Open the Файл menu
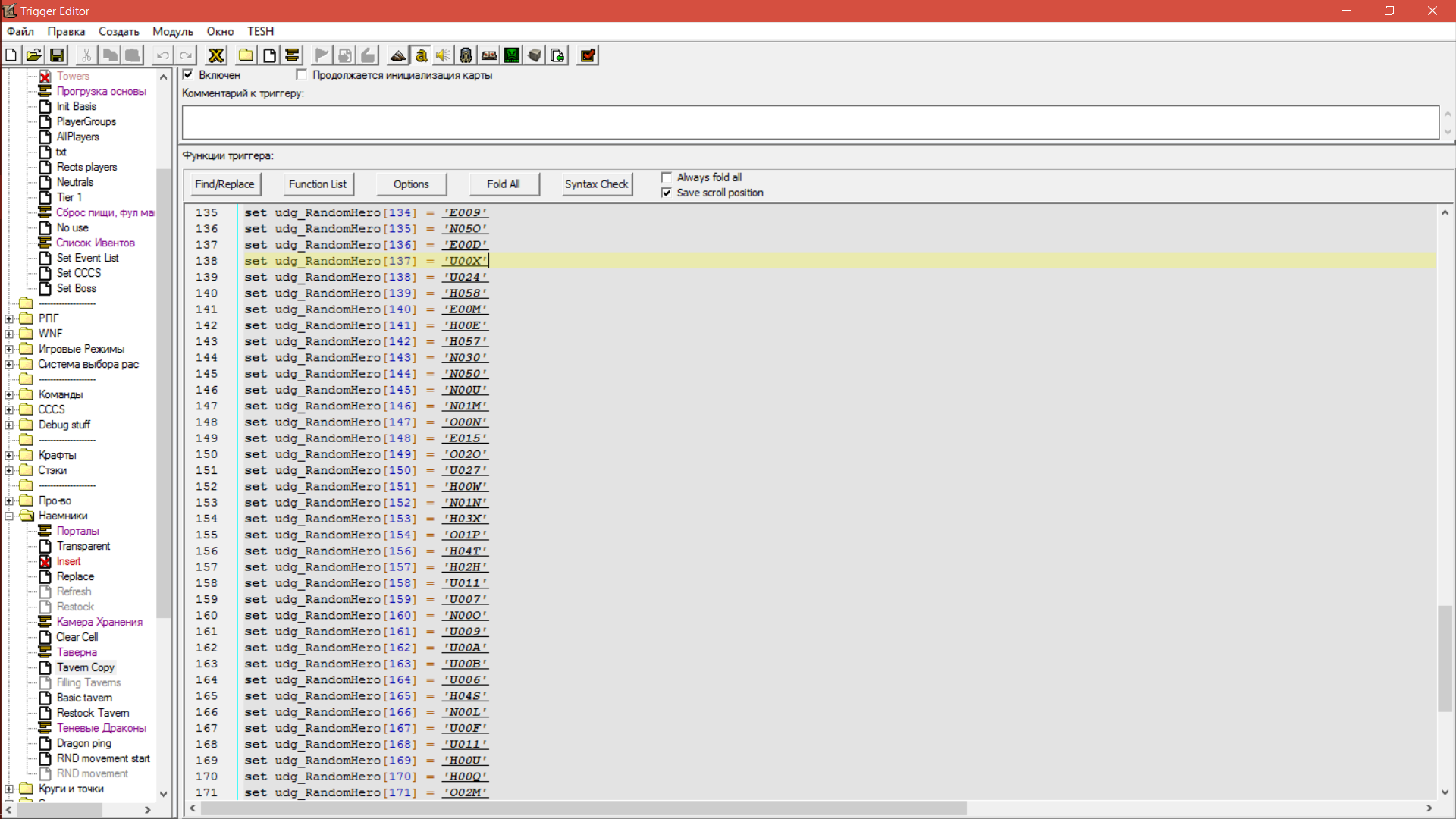The width and height of the screenshot is (1456, 819). pyautogui.click(x=20, y=31)
